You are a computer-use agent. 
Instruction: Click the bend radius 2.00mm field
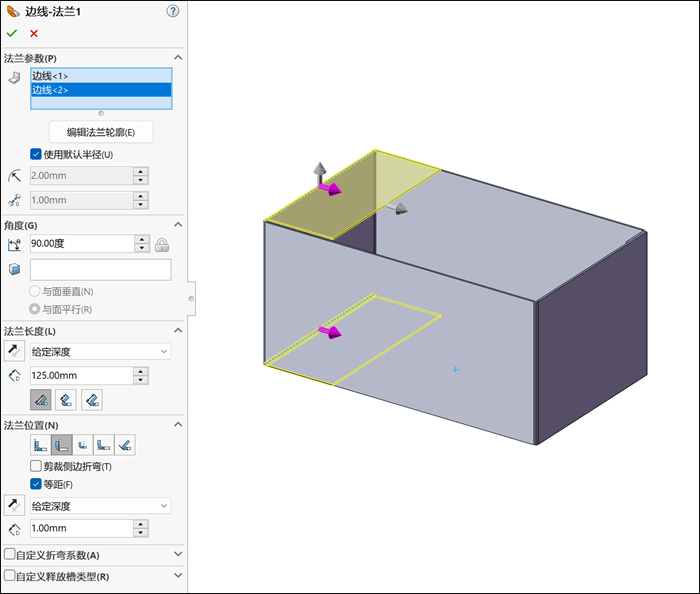point(82,176)
